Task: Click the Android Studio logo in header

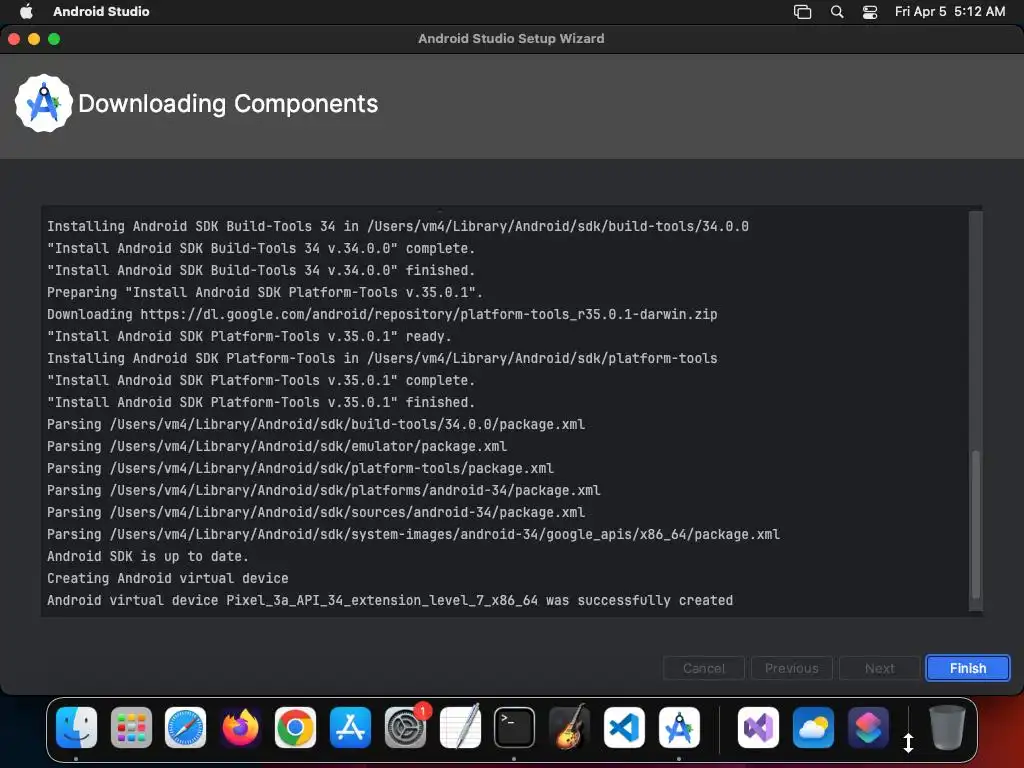Action: [43, 103]
